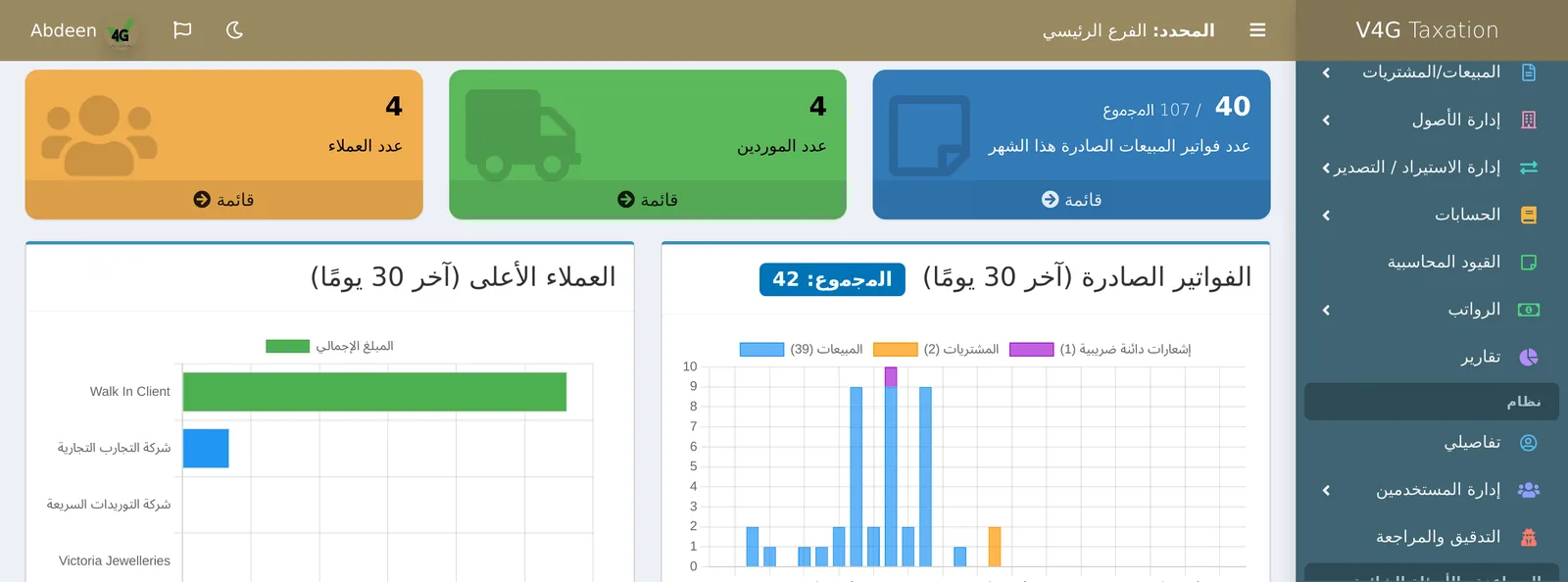This screenshot has width=1568, height=582.
Task: Open قائمة link on customers card
Action: pos(235,200)
